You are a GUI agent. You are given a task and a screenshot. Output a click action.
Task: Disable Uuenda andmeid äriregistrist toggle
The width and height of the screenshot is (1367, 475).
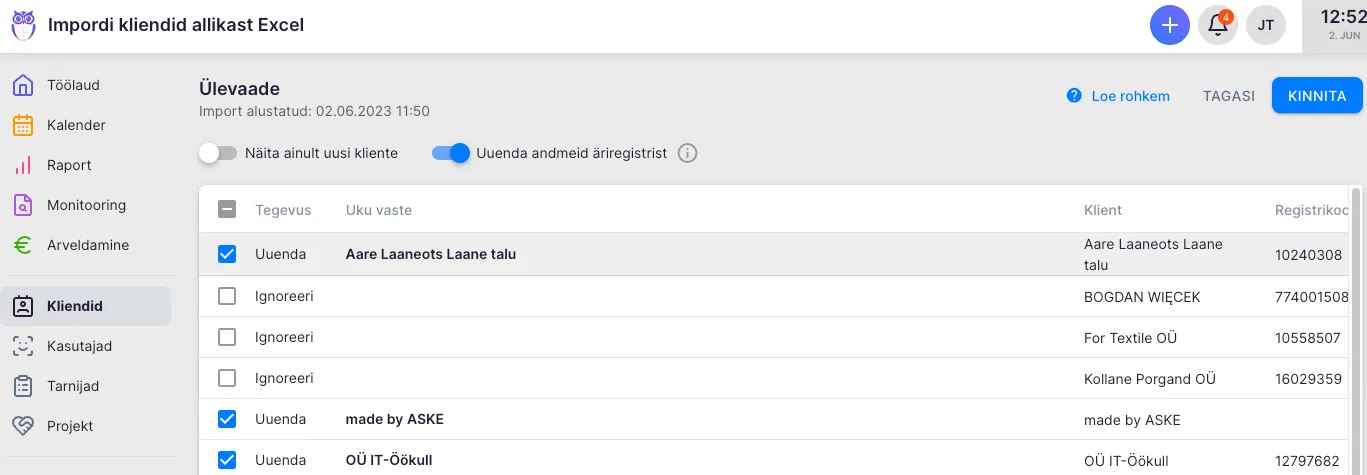(x=451, y=153)
